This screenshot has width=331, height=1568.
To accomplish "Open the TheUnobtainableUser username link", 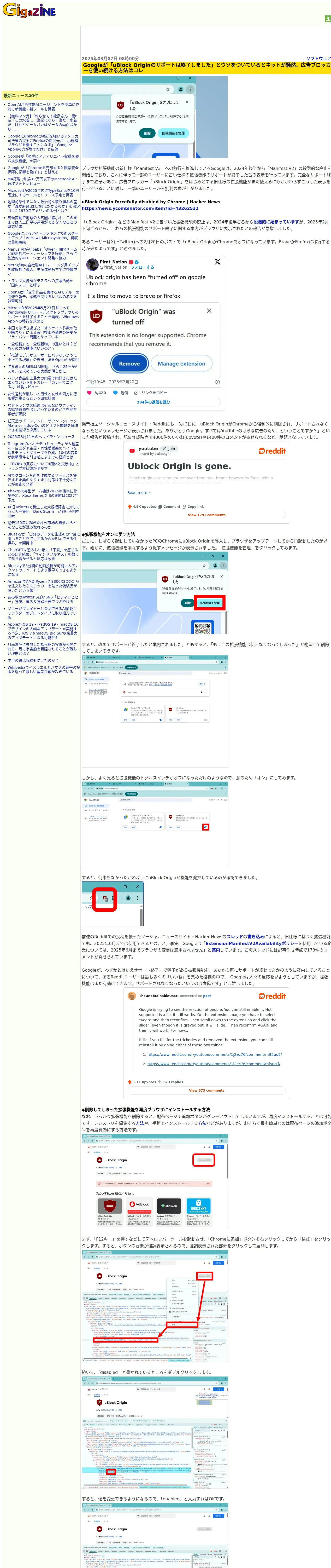I will [158, 996].
